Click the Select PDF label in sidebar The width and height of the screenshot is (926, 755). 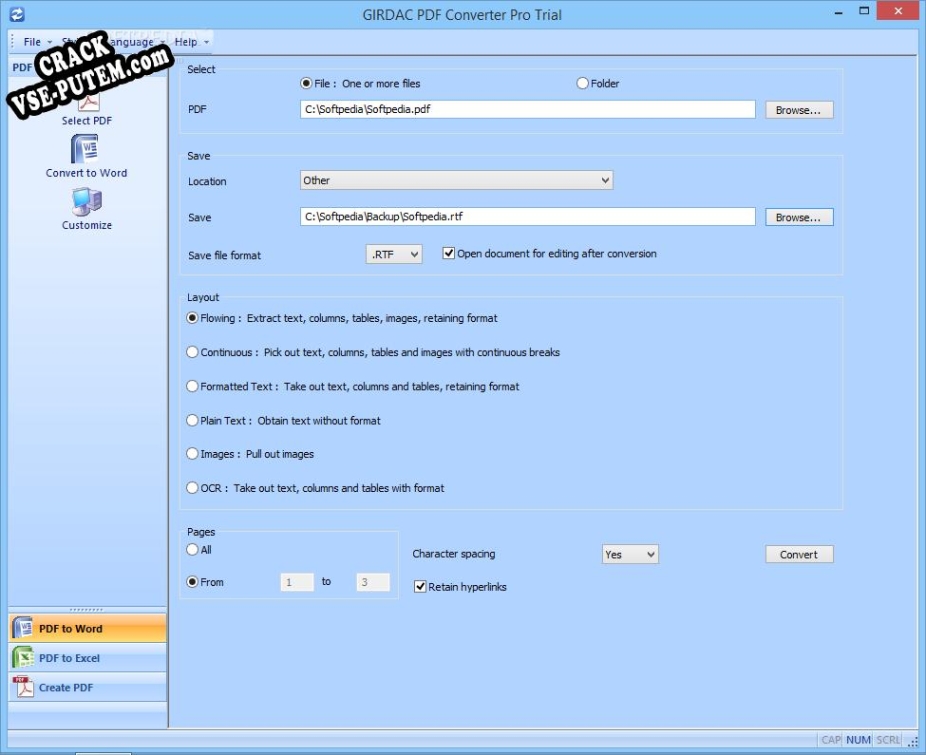87,121
